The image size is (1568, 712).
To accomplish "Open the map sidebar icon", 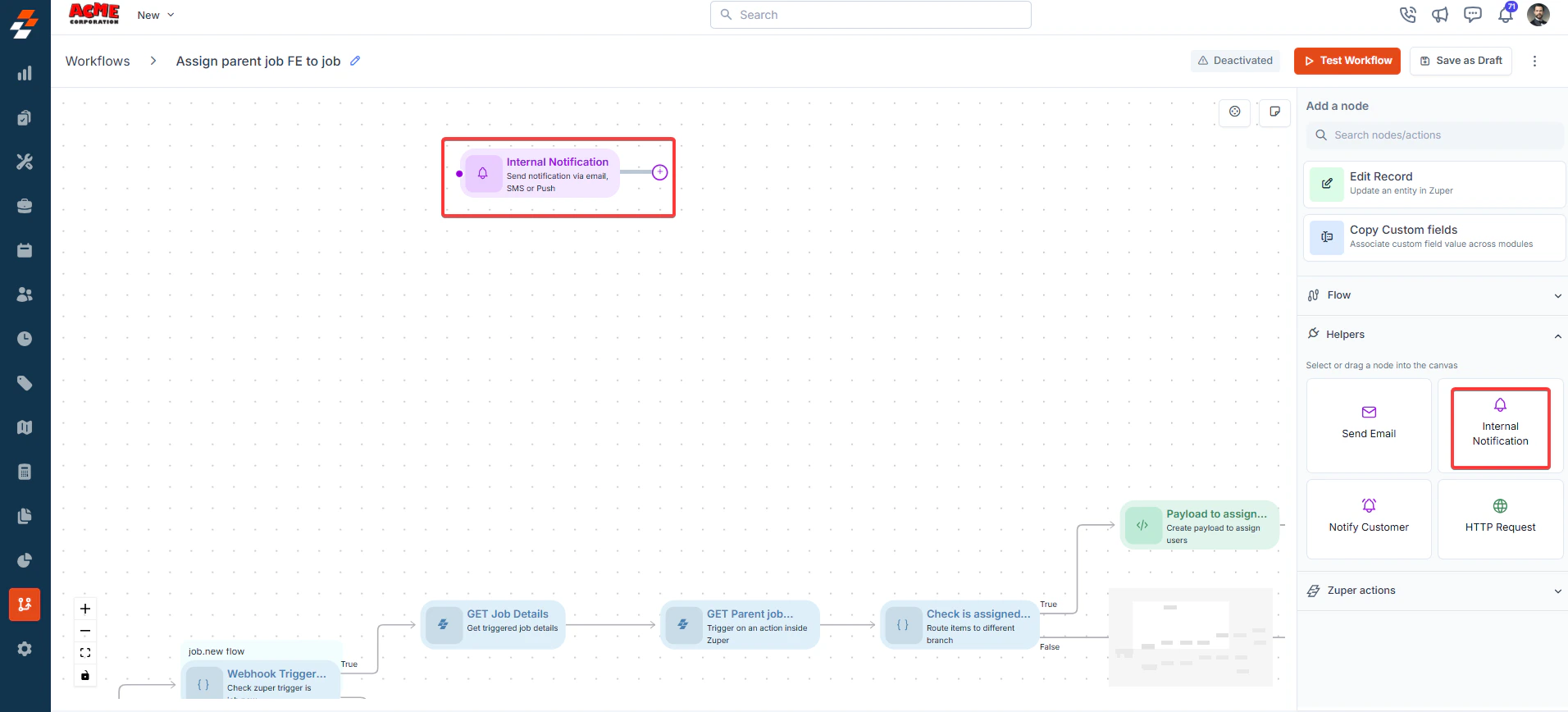I will click(25, 427).
